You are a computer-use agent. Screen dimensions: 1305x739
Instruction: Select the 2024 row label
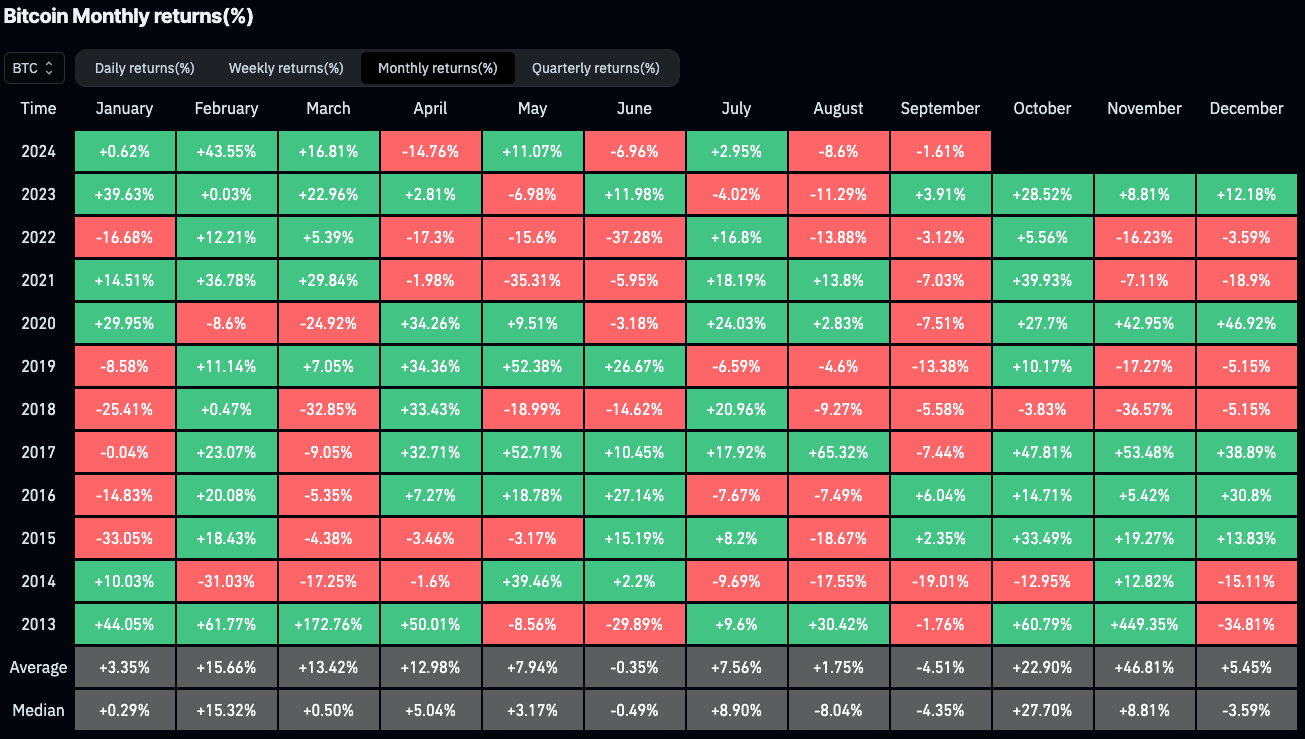[x=38, y=151]
